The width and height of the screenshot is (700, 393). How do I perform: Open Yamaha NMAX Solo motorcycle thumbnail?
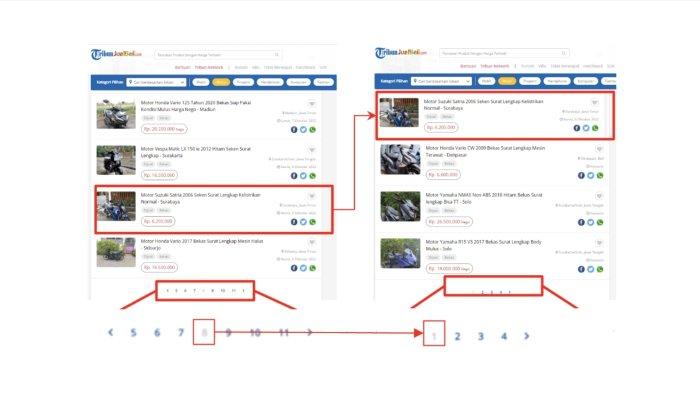400,206
